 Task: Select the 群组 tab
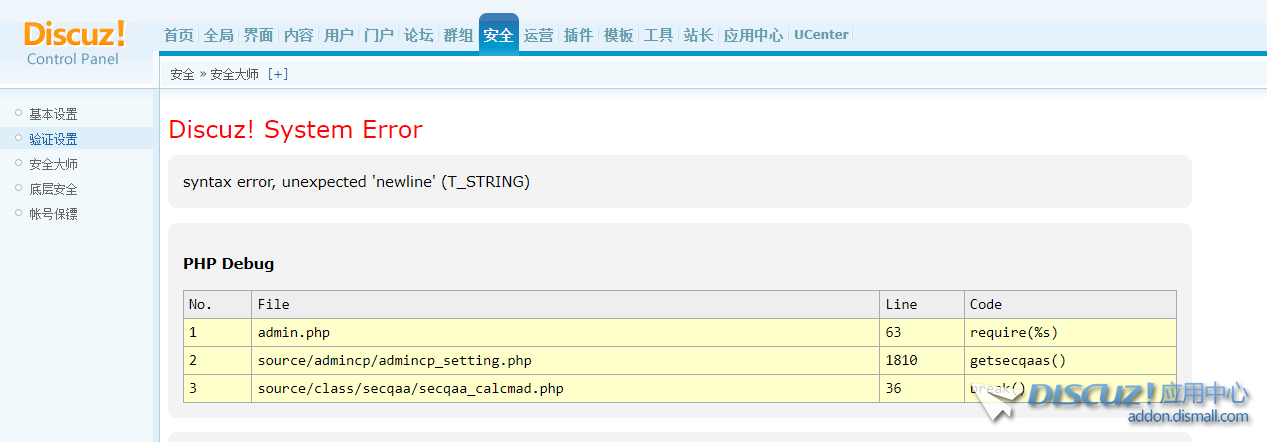[x=458, y=35]
